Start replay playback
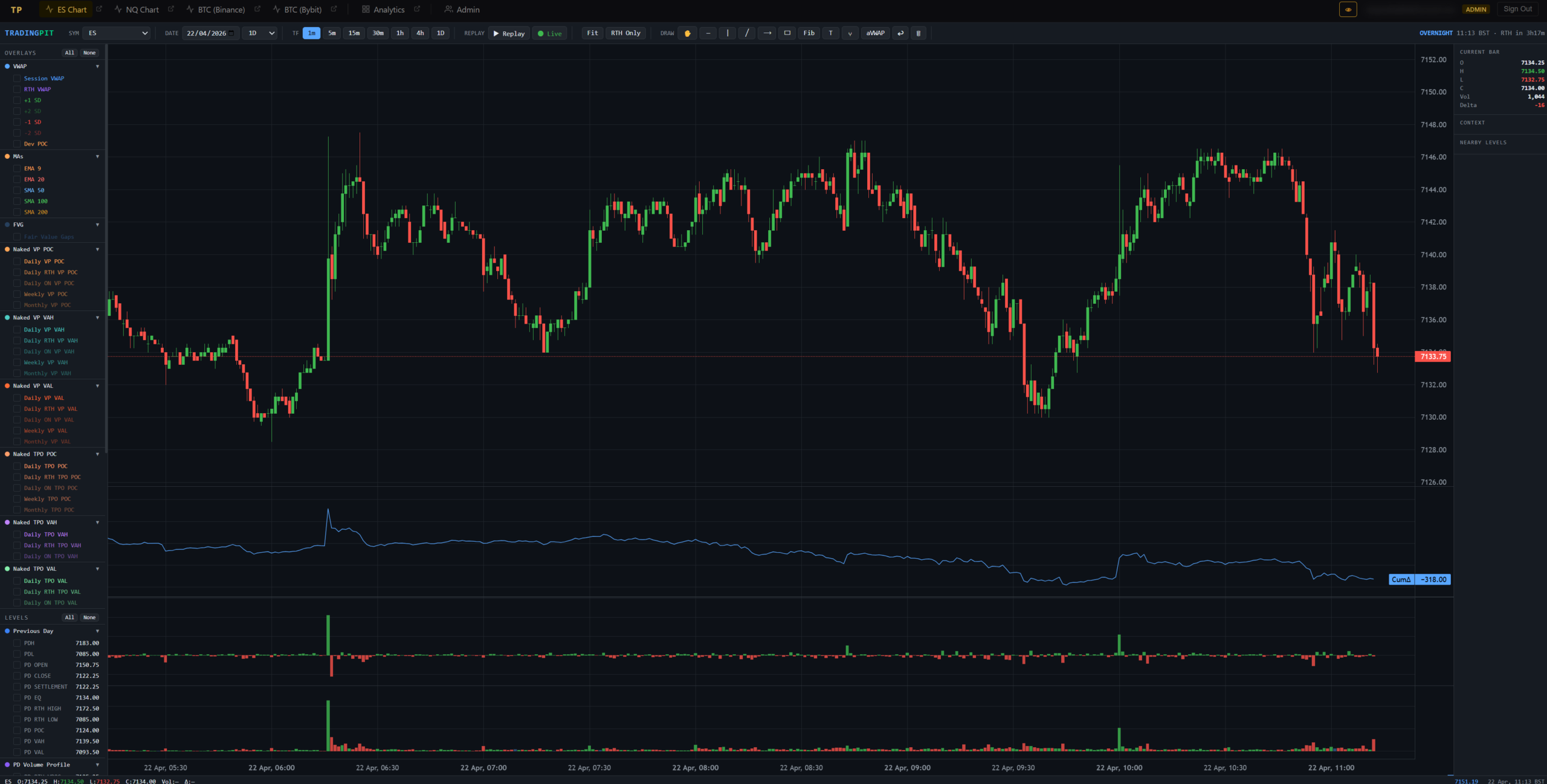Image resolution: width=1547 pixels, height=784 pixels. pyautogui.click(x=509, y=33)
